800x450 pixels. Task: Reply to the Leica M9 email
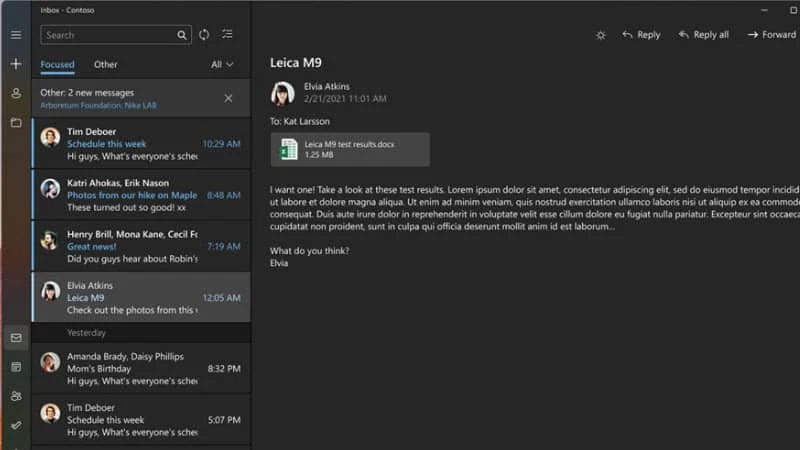point(641,35)
